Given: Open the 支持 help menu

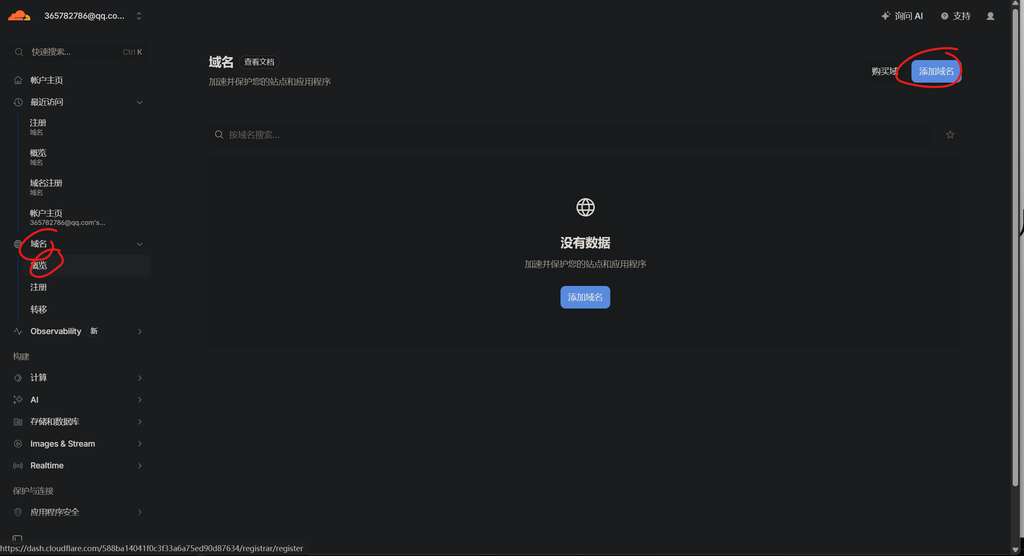Looking at the screenshot, I should tap(955, 16).
